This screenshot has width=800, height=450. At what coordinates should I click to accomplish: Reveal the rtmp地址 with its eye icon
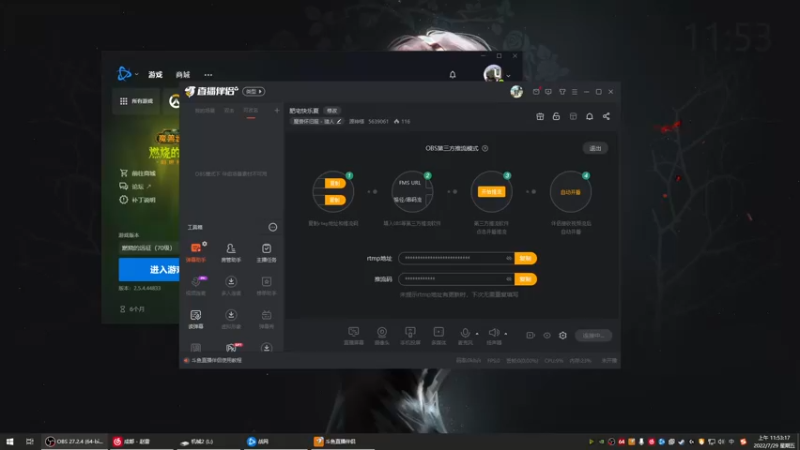pyautogui.click(x=509, y=258)
